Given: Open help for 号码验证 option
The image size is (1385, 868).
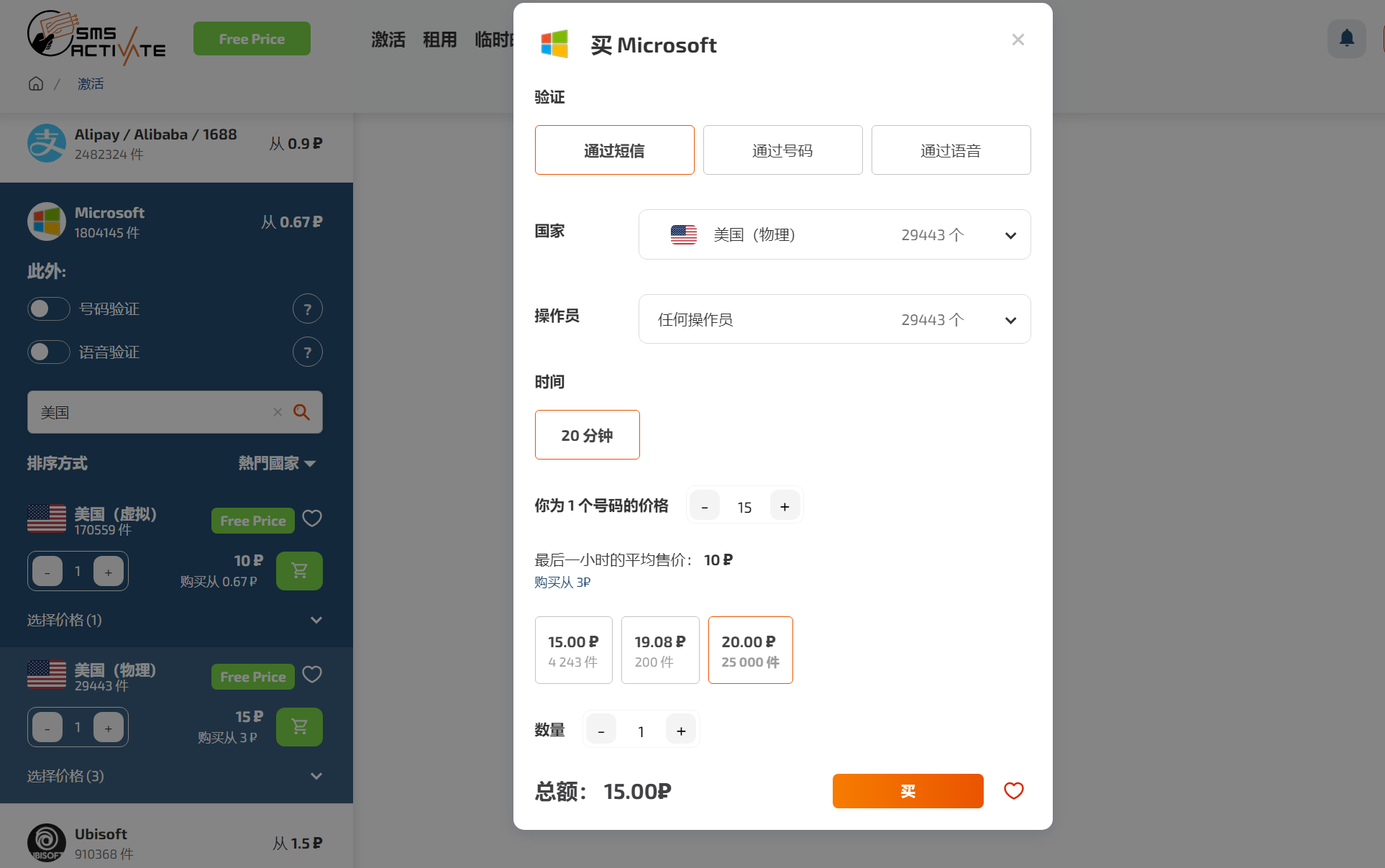Looking at the screenshot, I should pyautogui.click(x=307, y=309).
